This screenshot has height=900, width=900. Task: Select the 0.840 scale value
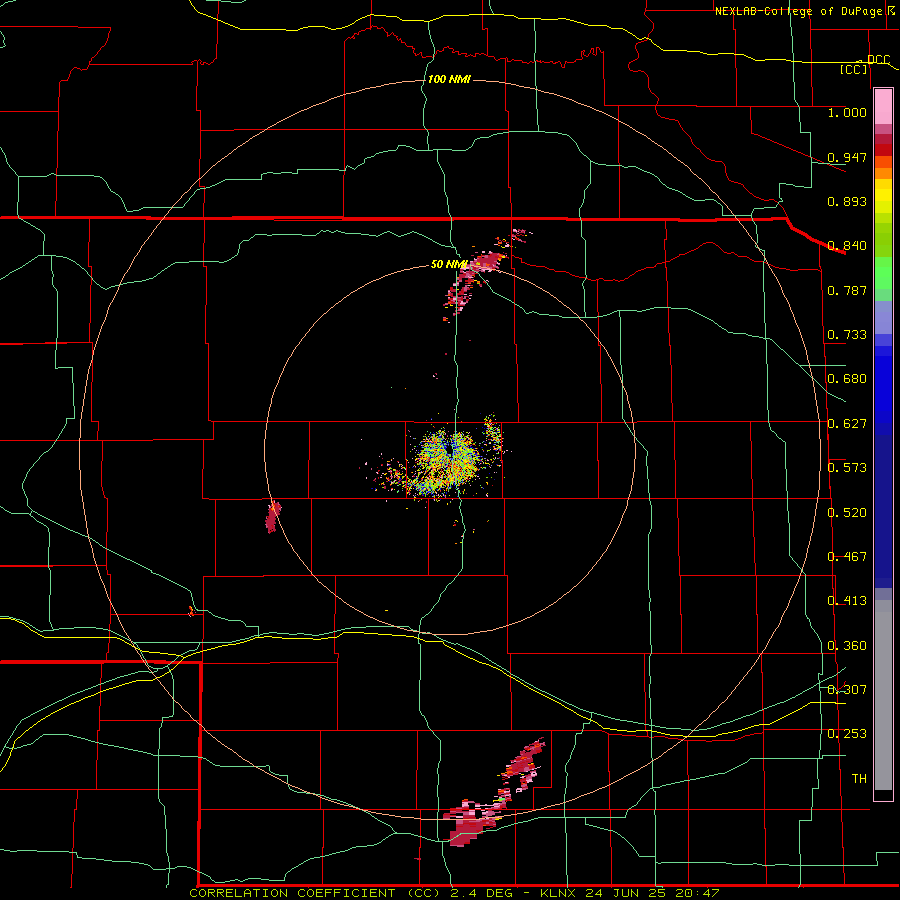click(847, 246)
